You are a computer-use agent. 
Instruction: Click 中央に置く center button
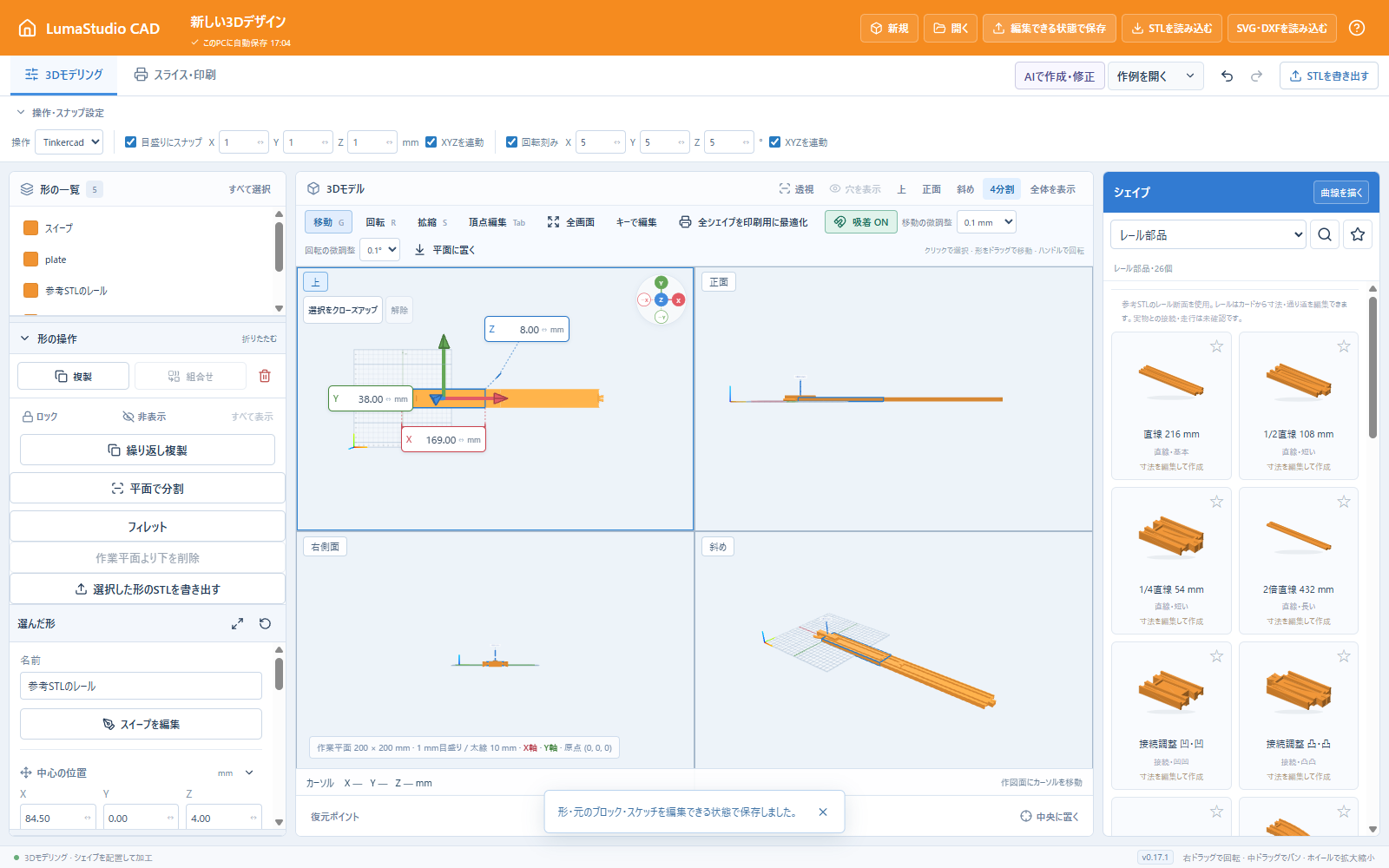(1050, 817)
